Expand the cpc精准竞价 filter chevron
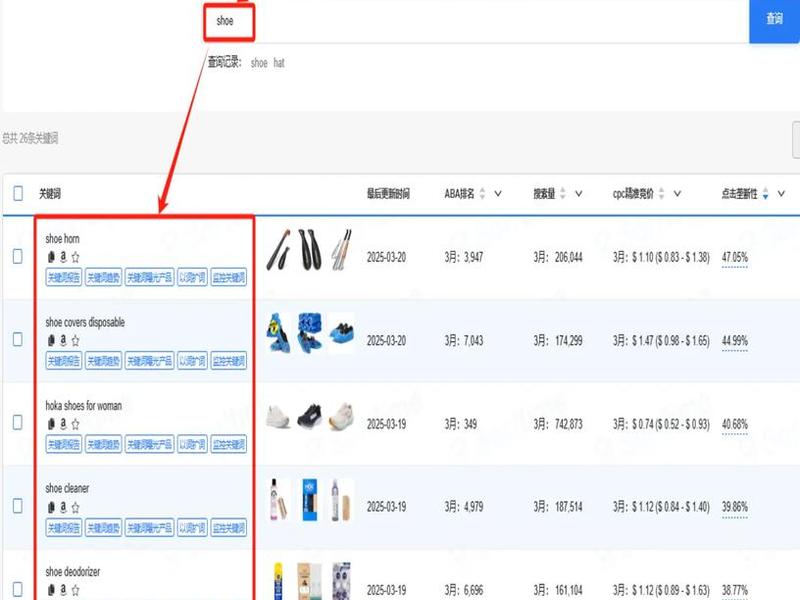800x600 pixels. tap(677, 194)
